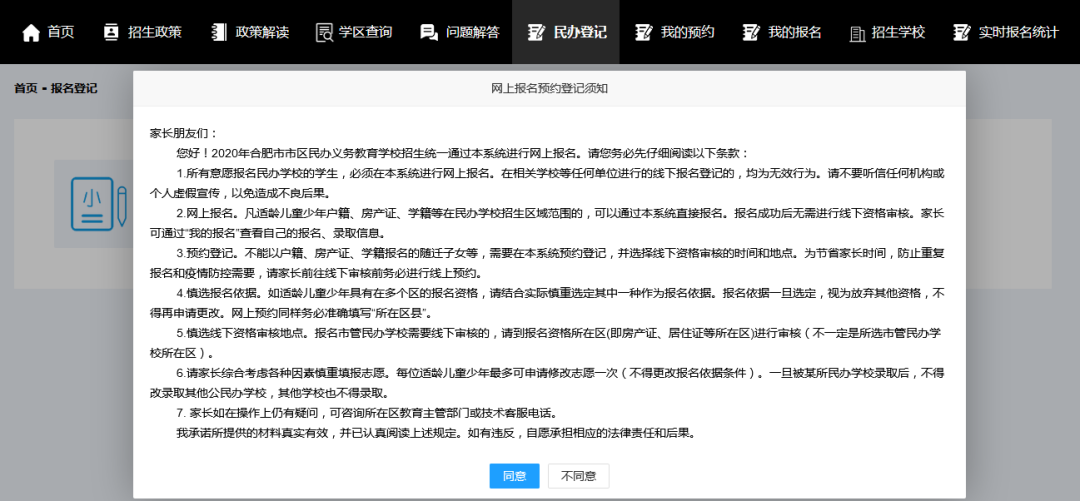
Task: Click the chat-bubble icon beside 问题解答
Action: (429, 32)
